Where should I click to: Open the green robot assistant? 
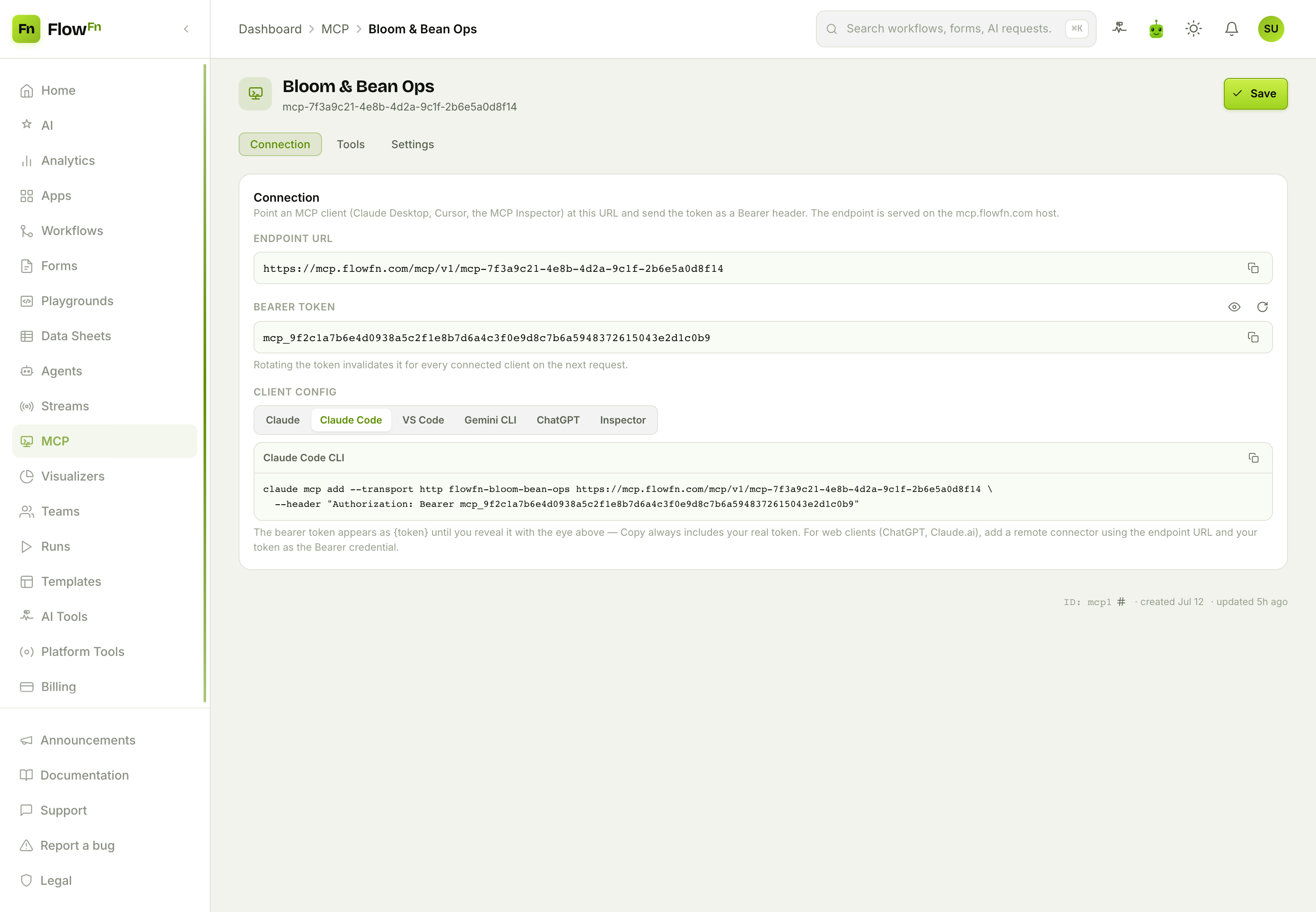1156,28
